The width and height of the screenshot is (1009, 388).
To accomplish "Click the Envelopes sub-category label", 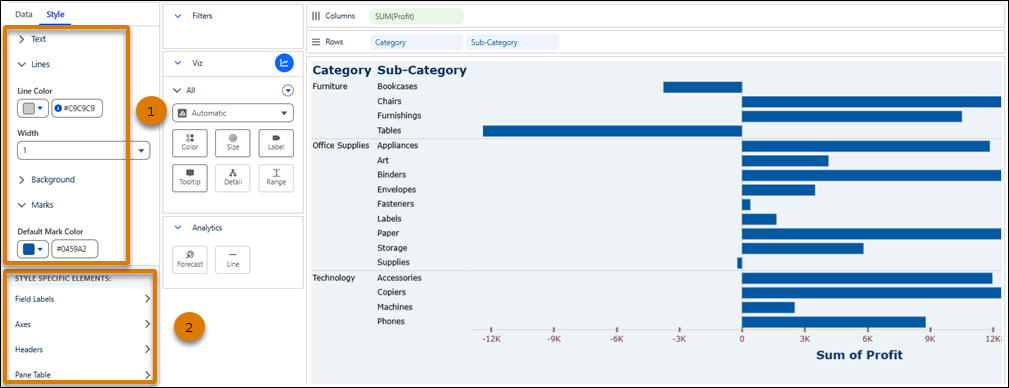I will click(396, 190).
